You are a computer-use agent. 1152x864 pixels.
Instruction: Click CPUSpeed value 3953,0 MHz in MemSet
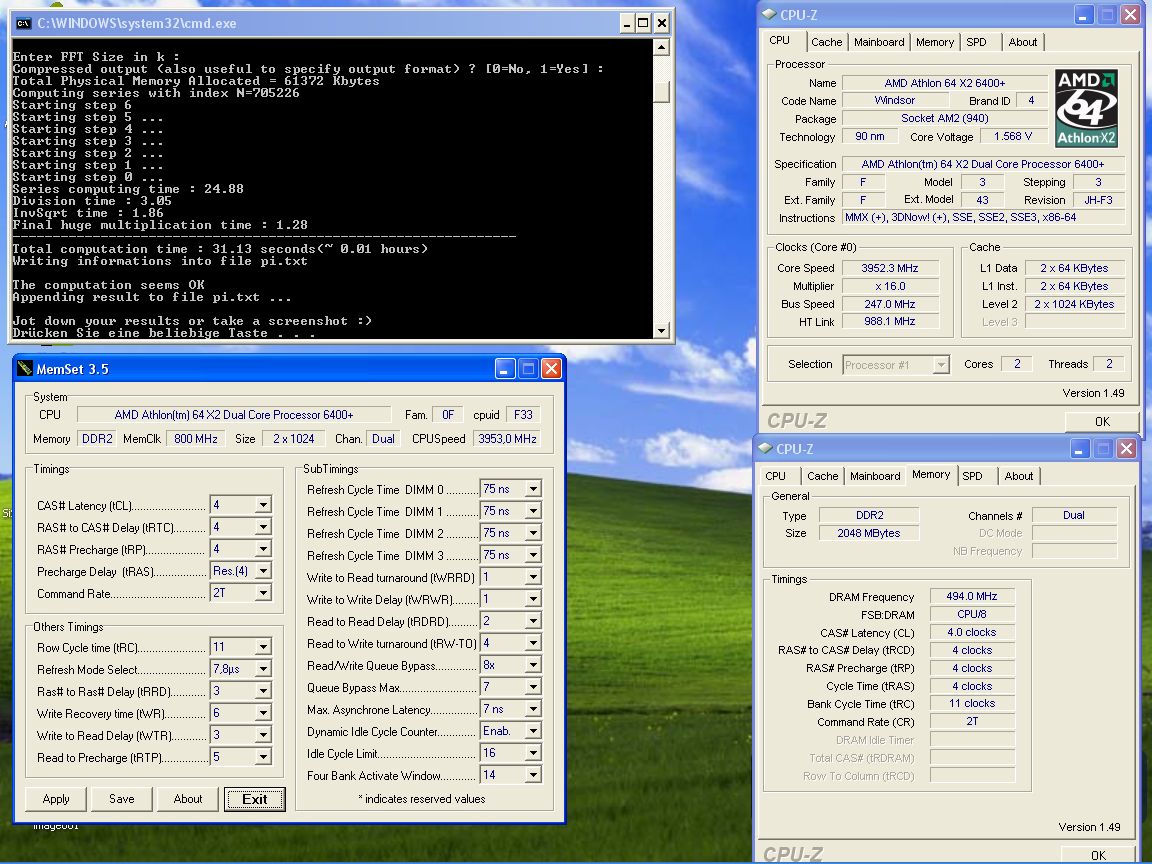tap(507, 439)
